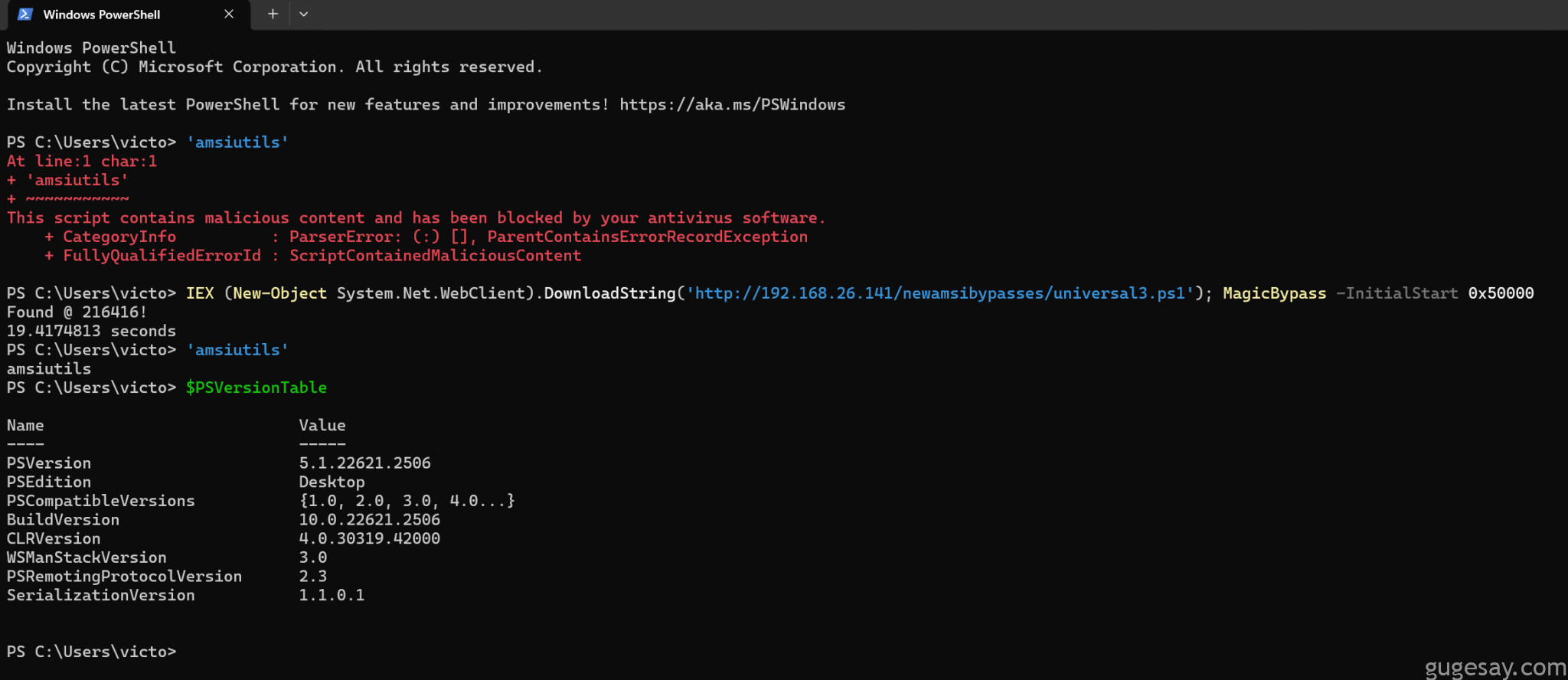Viewport: 1568px width, 680px height.
Task: Click the "Found @ 216416!" output line
Action: click(77, 312)
